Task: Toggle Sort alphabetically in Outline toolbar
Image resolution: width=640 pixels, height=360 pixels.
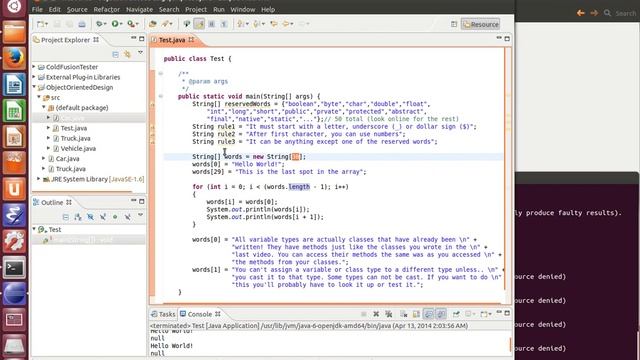Action: (78, 217)
